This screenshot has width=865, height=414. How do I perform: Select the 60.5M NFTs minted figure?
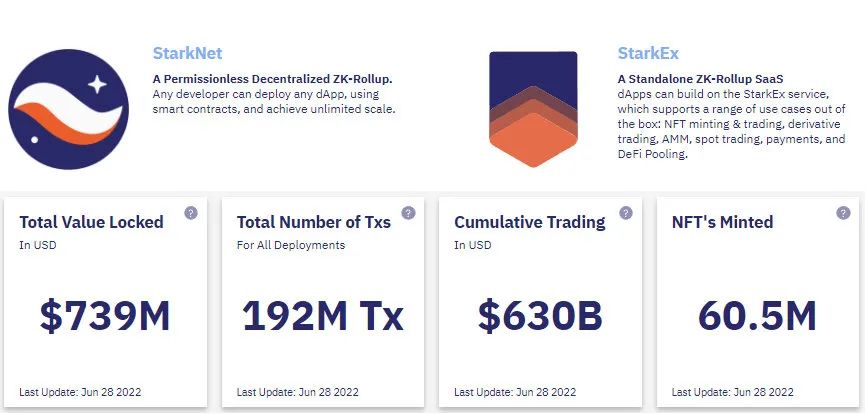point(757,316)
